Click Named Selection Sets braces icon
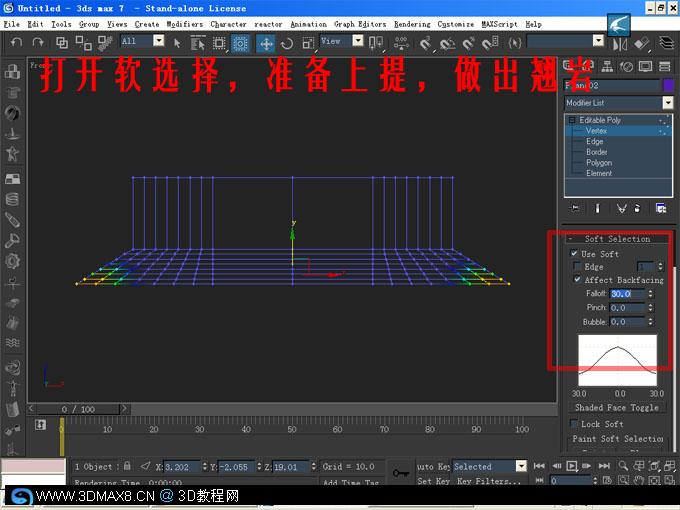Image resolution: width=680 pixels, height=510 pixels. tap(514, 43)
